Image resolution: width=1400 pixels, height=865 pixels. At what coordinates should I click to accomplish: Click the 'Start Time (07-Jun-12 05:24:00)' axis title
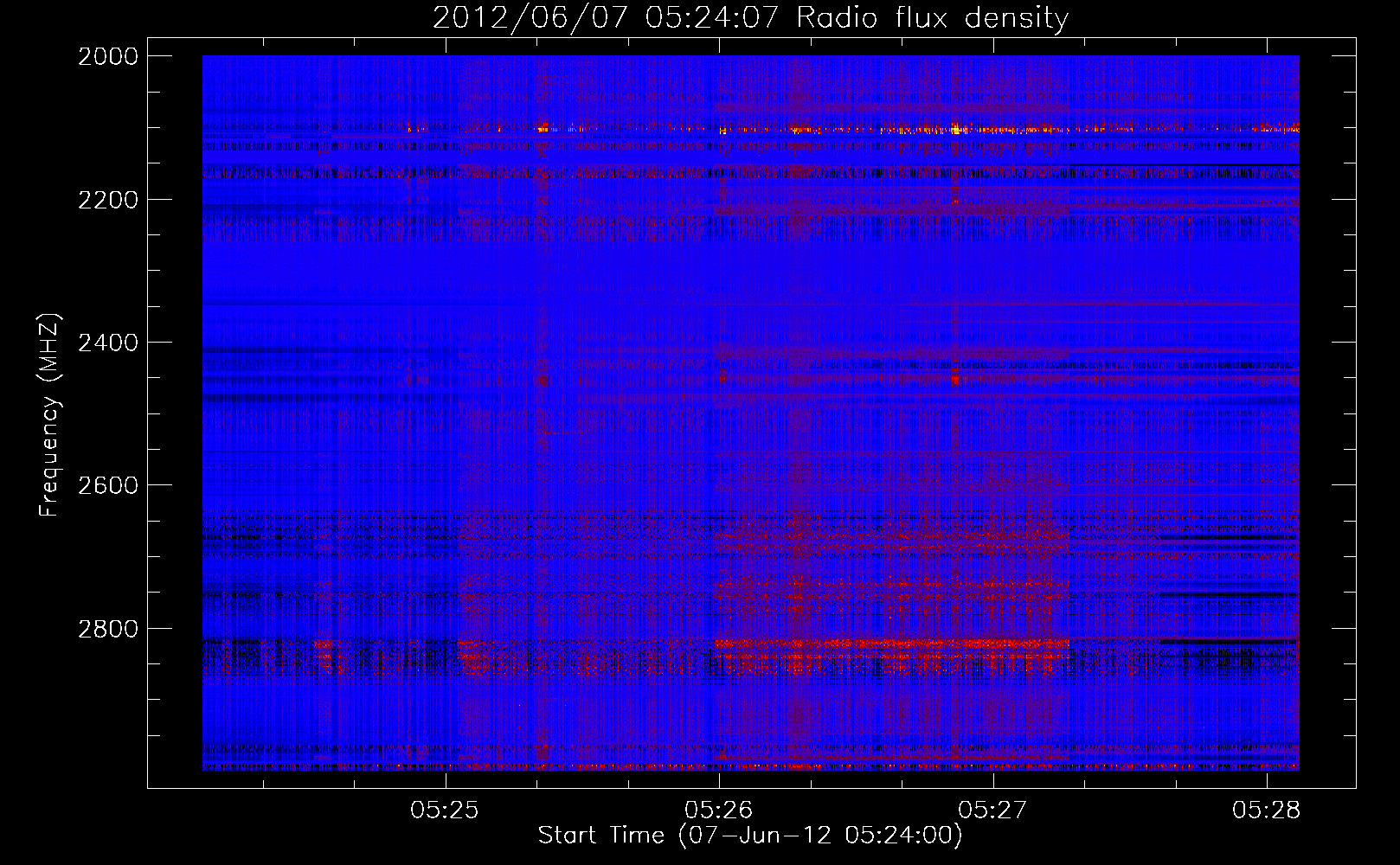click(x=750, y=836)
